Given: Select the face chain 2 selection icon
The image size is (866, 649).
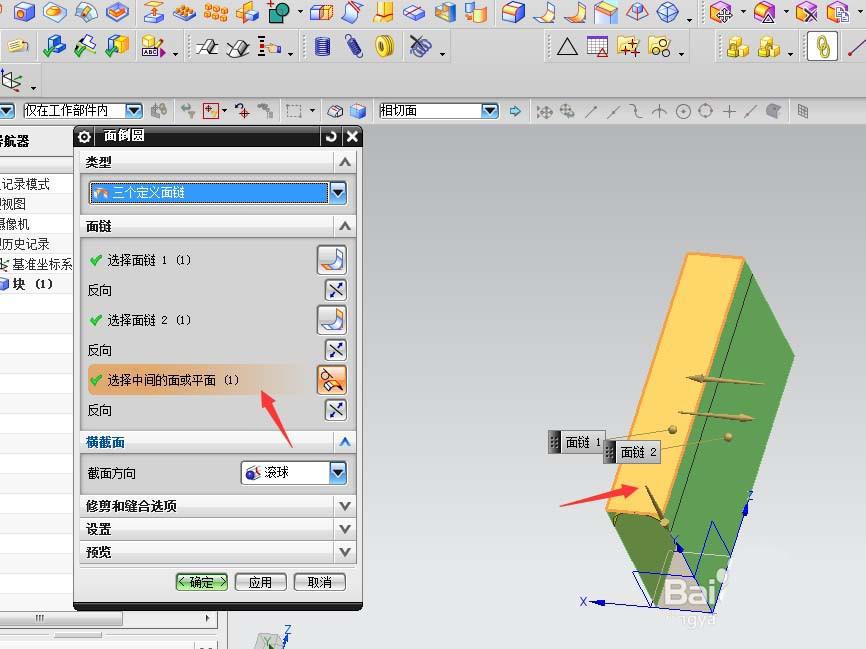Looking at the screenshot, I should pos(333,319).
